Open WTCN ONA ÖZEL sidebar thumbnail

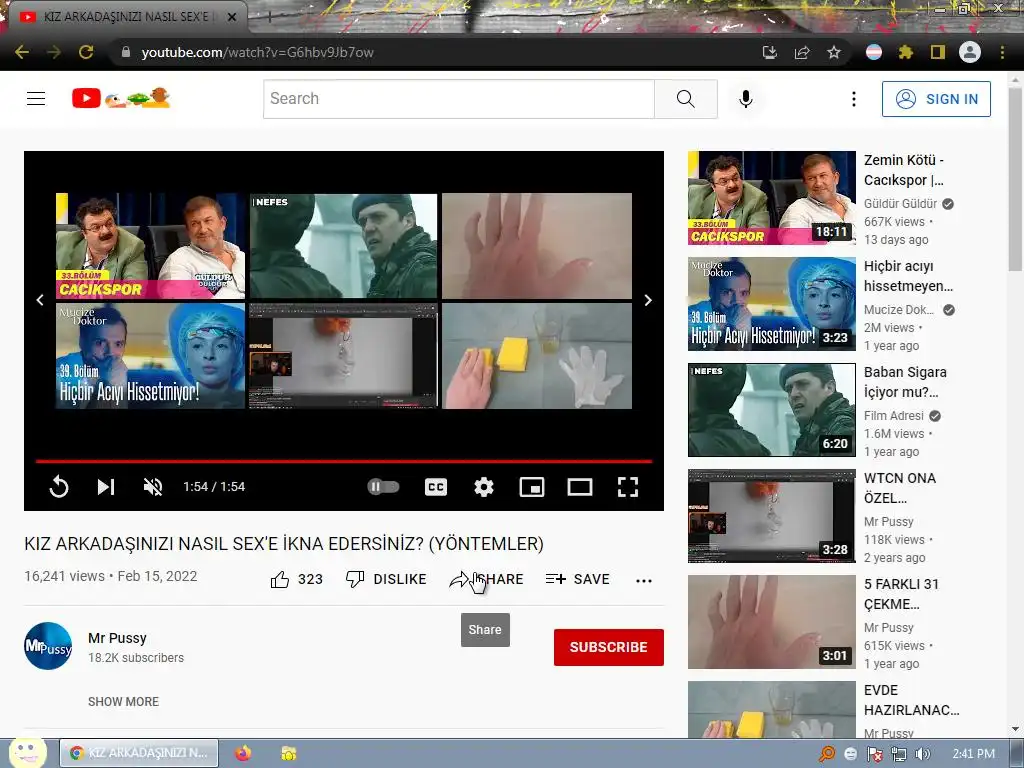click(x=772, y=516)
